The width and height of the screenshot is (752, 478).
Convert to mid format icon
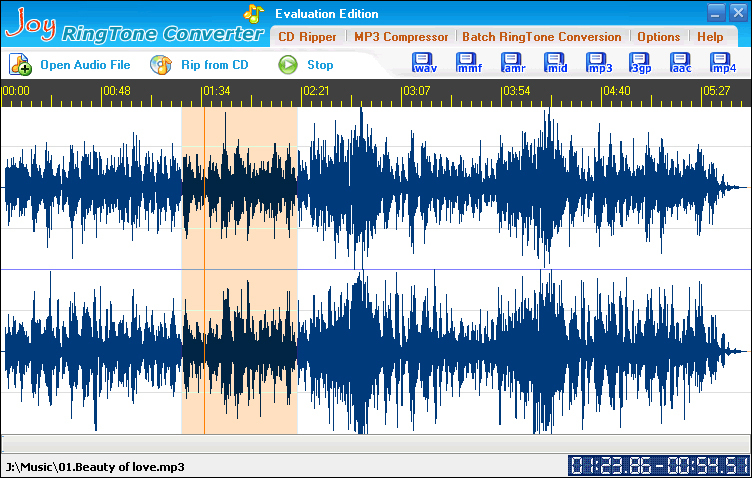(x=556, y=63)
